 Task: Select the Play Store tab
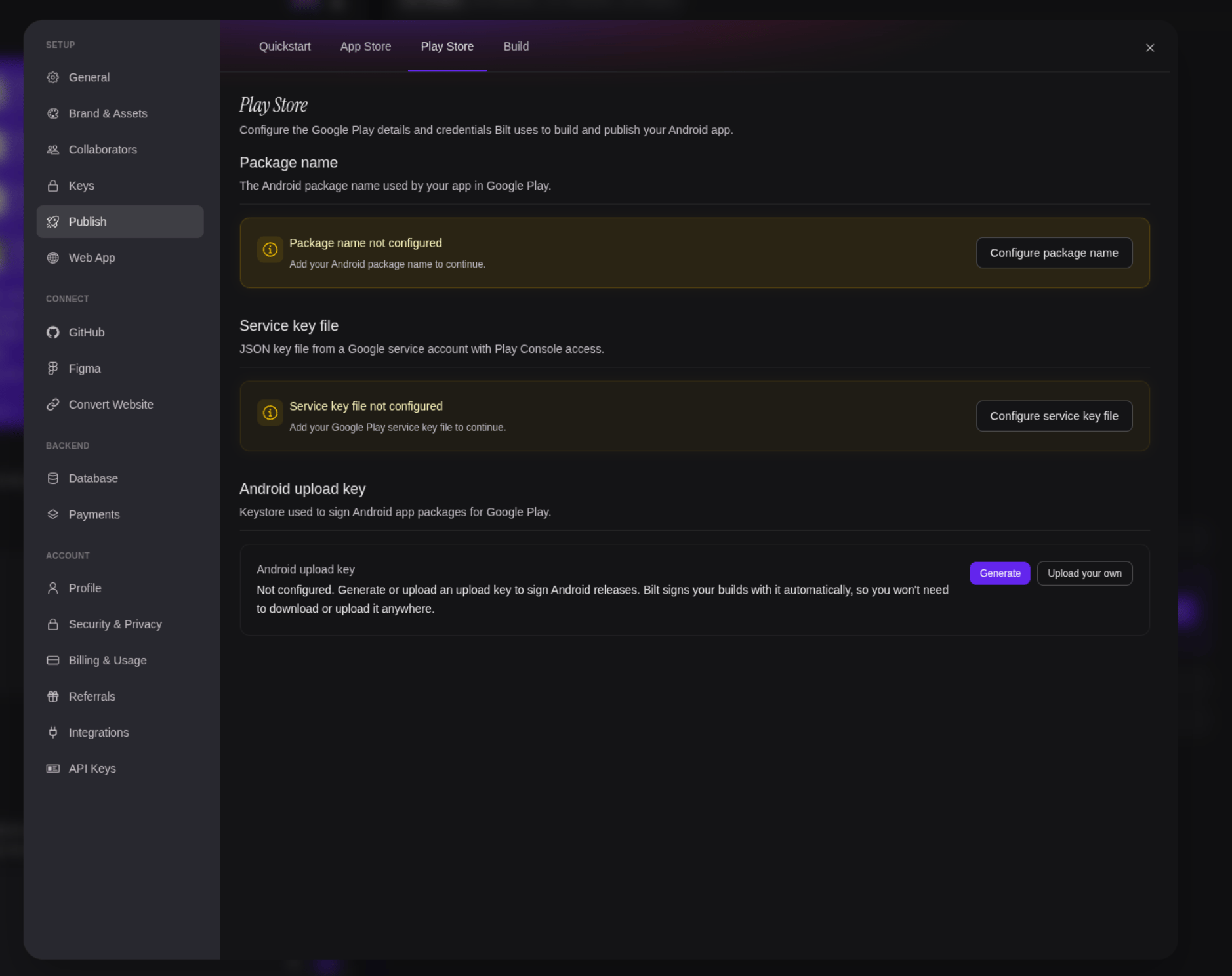coord(447,47)
